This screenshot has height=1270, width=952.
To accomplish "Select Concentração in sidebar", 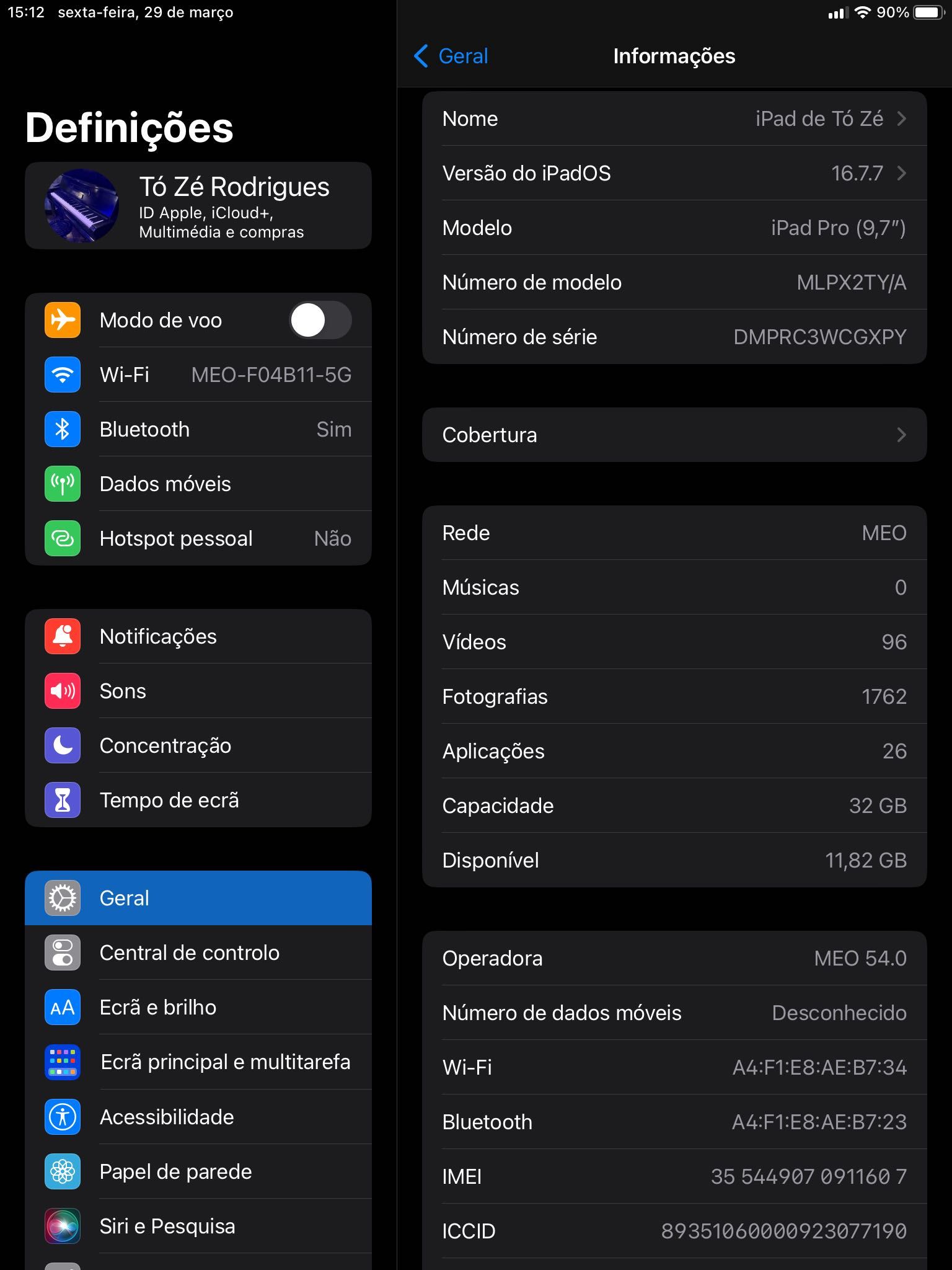I will point(198,745).
